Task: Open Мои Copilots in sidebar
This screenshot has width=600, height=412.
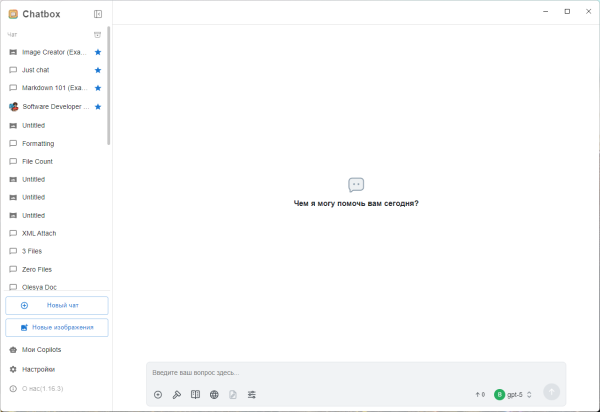Action: click(41, 350)
